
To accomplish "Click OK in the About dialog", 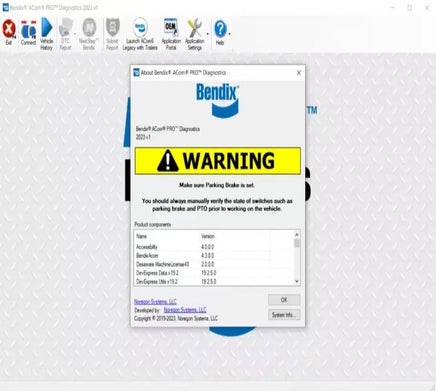I will (x=284, y=300).
